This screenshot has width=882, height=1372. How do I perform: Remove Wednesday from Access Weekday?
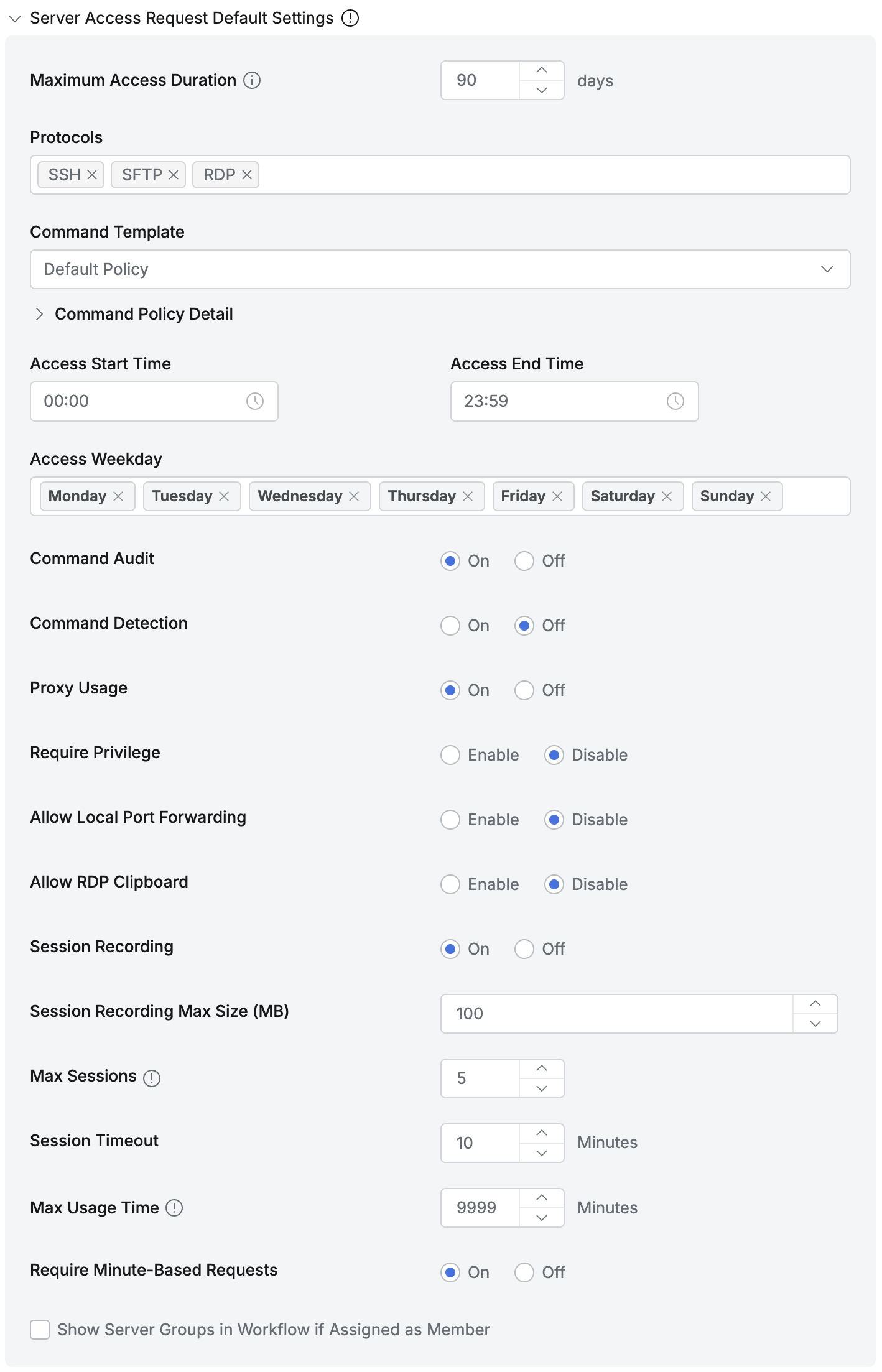coord(354,496)
